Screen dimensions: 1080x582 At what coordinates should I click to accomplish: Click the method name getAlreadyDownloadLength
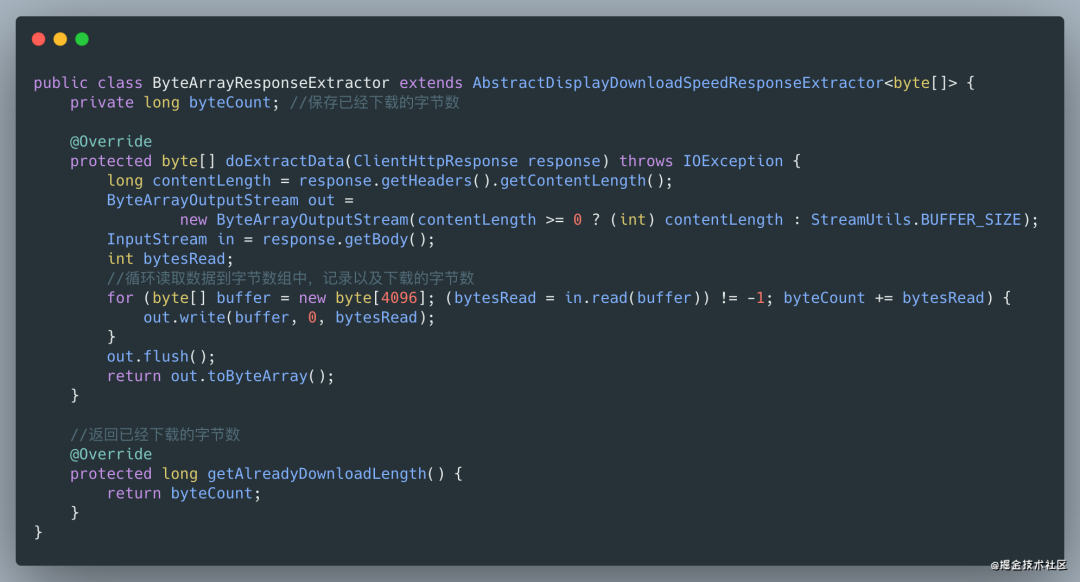(317, 474)
